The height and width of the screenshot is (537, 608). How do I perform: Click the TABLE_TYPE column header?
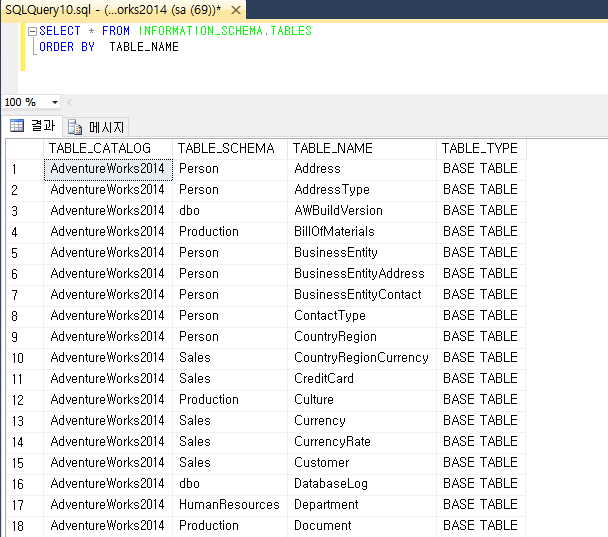pos(481,148)
